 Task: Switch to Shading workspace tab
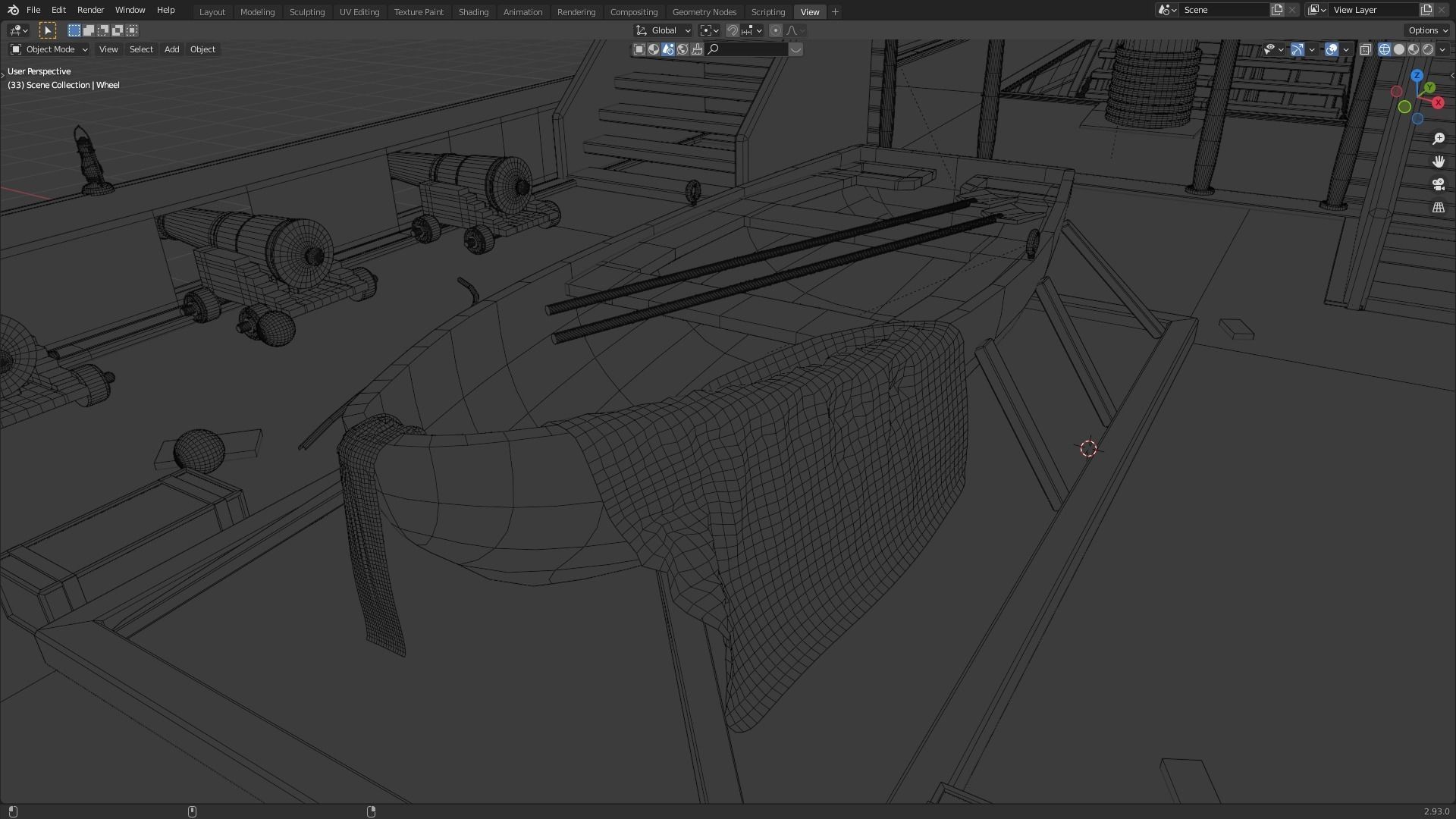click(x=473, y=12)
